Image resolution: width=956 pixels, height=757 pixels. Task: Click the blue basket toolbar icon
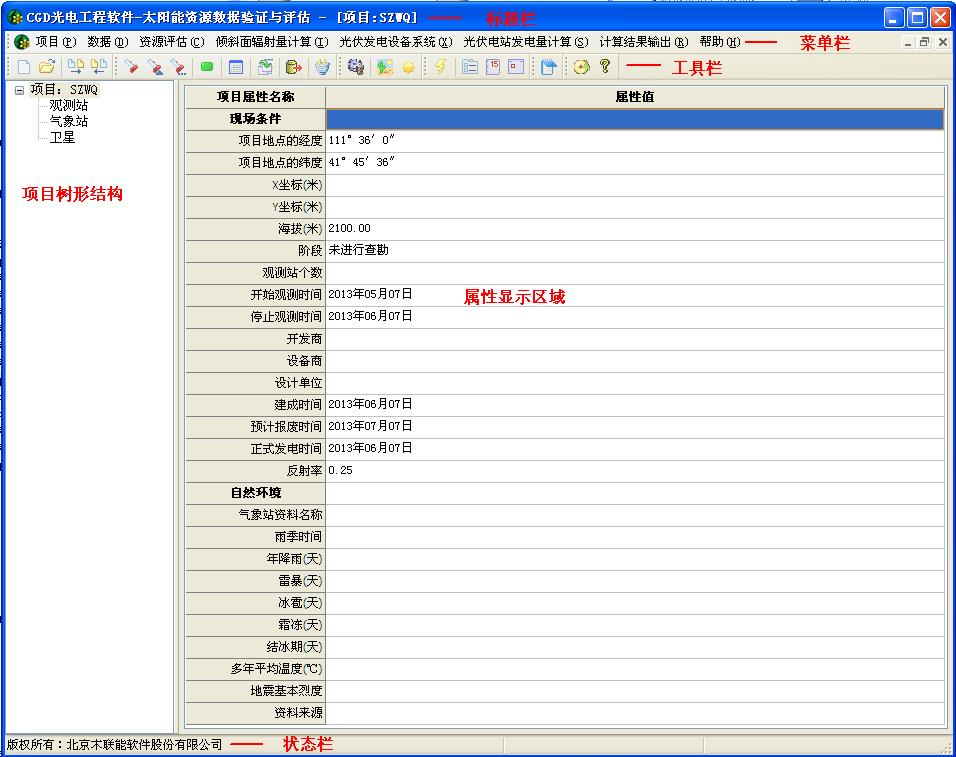point(322,67)
